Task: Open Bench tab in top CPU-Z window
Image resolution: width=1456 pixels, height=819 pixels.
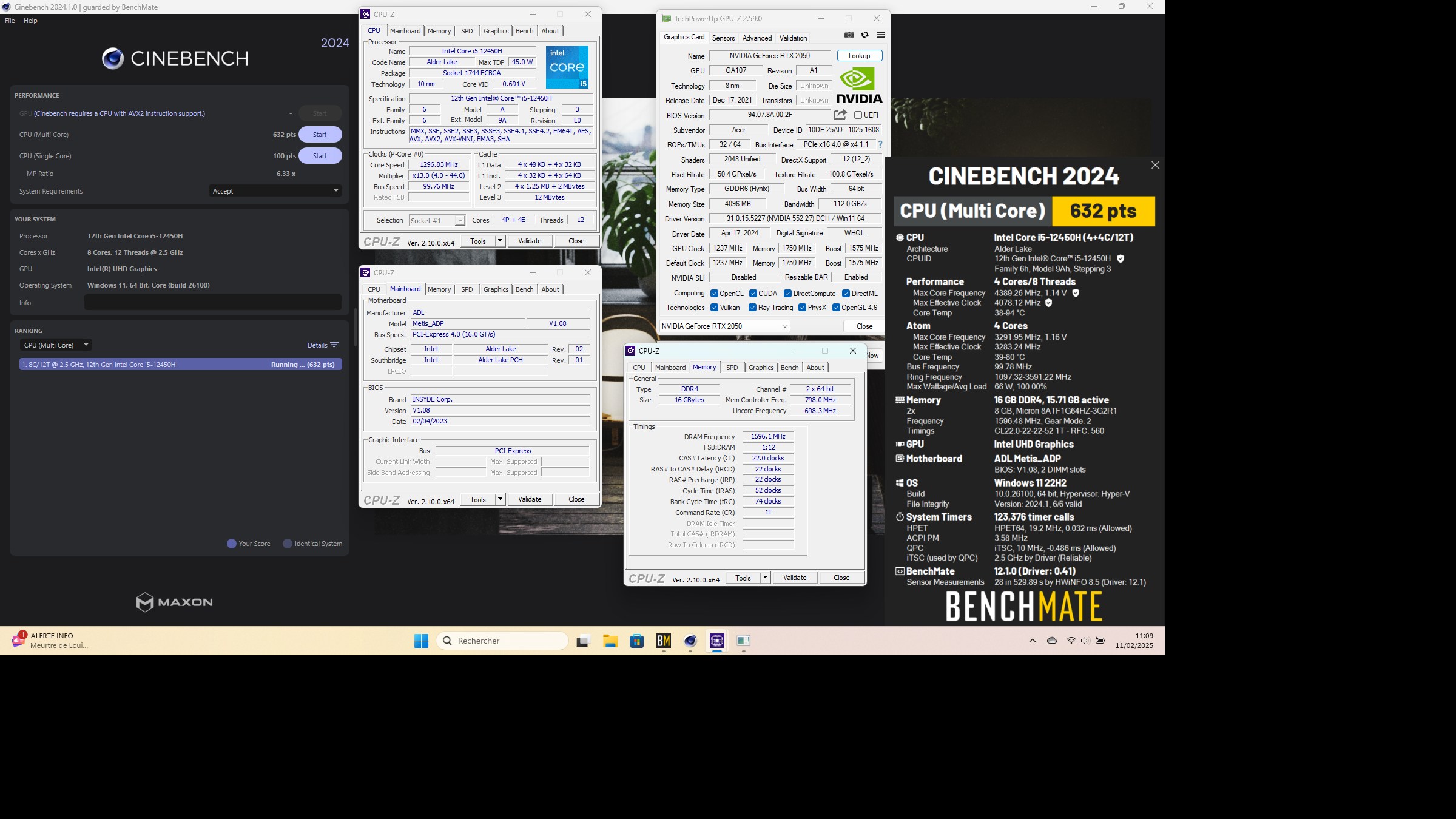Action: coord(524,31)
